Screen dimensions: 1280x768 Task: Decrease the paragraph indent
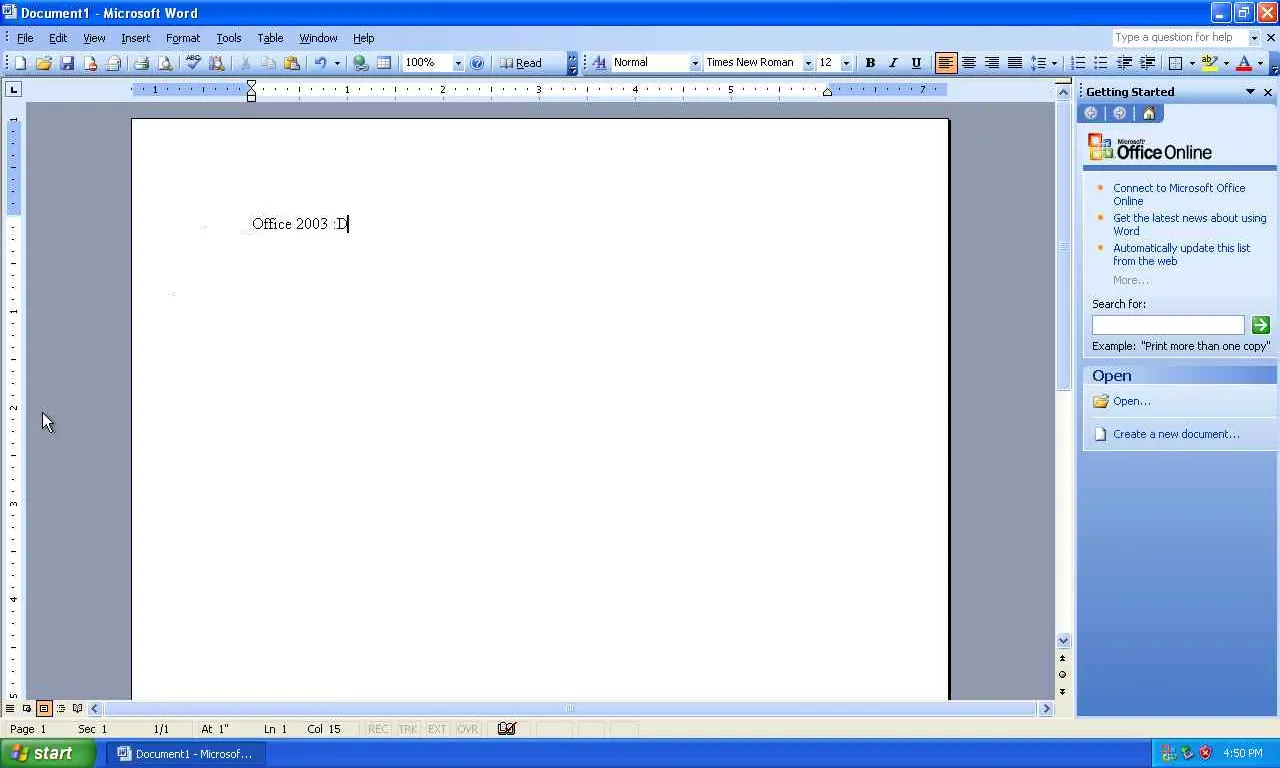click(1124, 63)
